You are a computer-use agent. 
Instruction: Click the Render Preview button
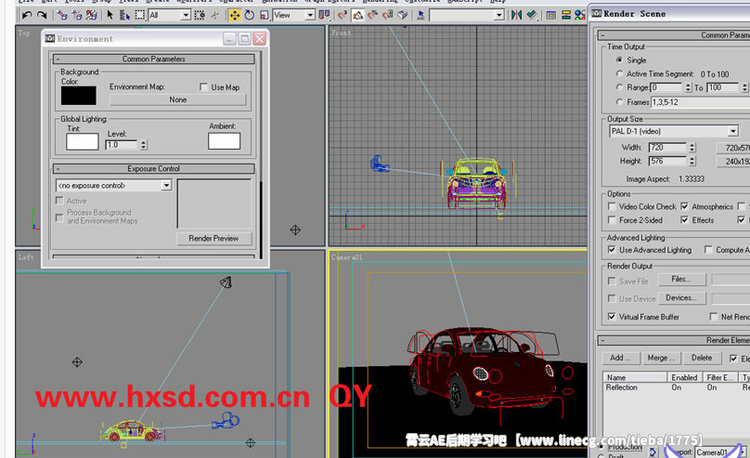pos(213,238)
